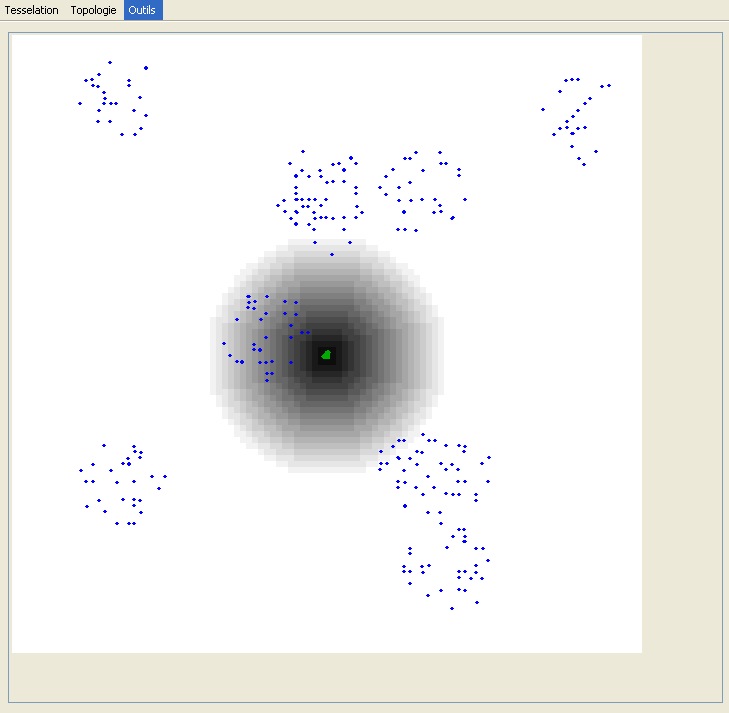The image size is (729, 713).
Task: Click the isolated blue point just above disc
Action: (332, 254)
